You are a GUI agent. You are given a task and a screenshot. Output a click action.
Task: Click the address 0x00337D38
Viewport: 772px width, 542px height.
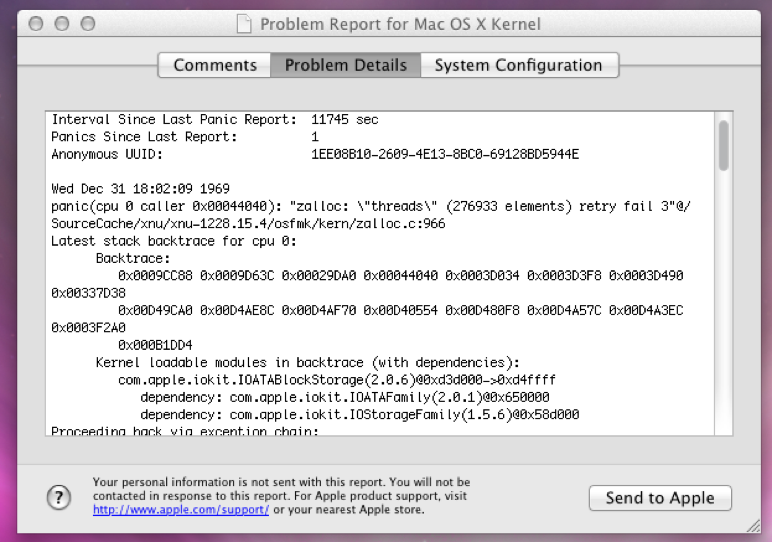pos(89,293)
